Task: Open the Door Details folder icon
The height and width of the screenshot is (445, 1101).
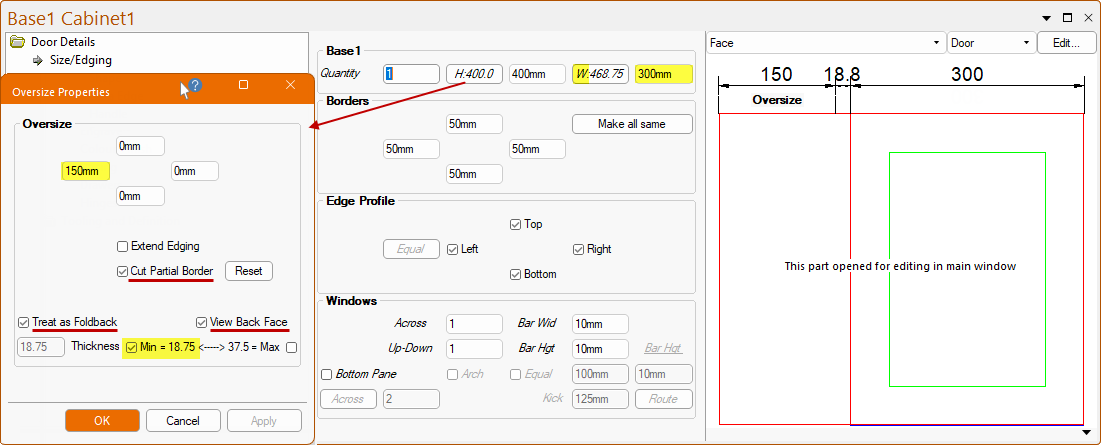Action: point(18,42)
